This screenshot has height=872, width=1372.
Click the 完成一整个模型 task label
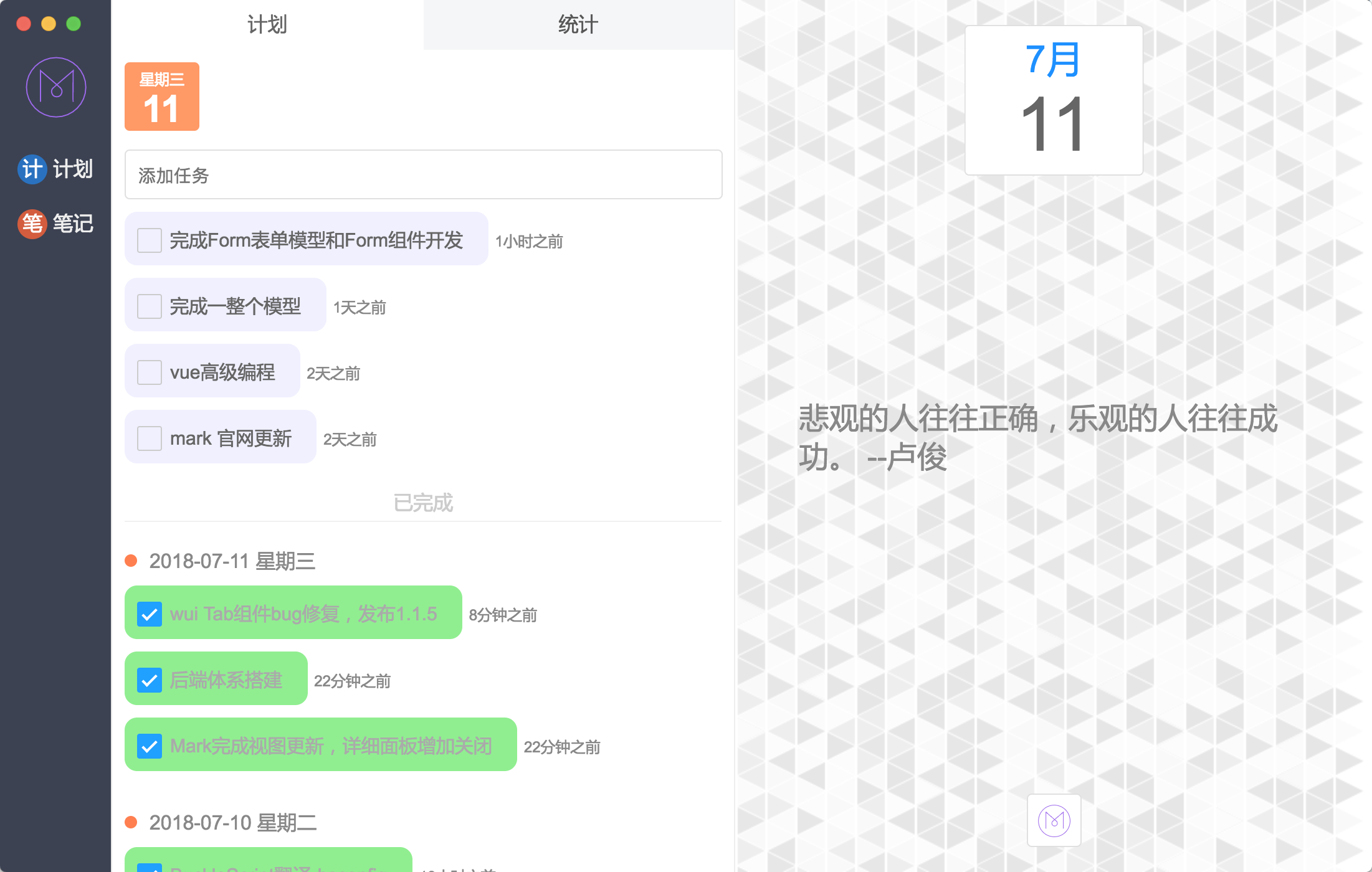[x=235, y=306]
